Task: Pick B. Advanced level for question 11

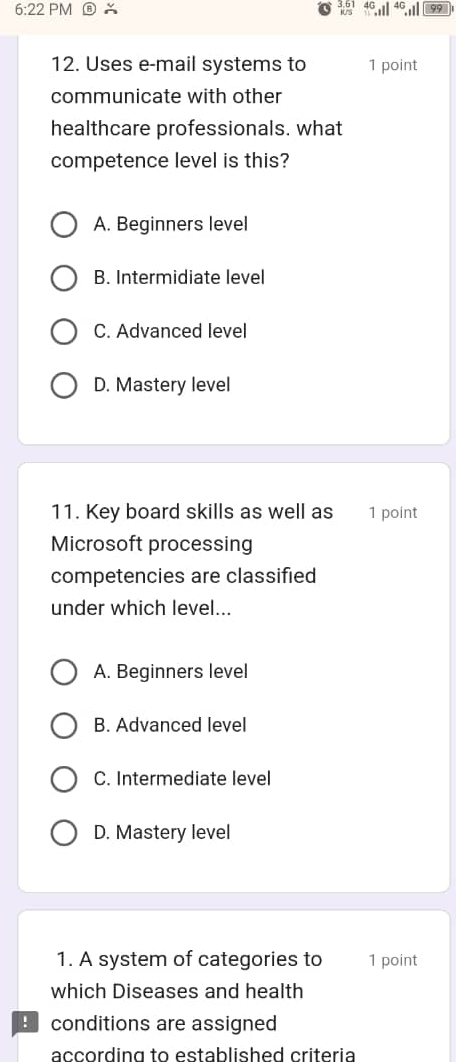Action: point(149,725)
